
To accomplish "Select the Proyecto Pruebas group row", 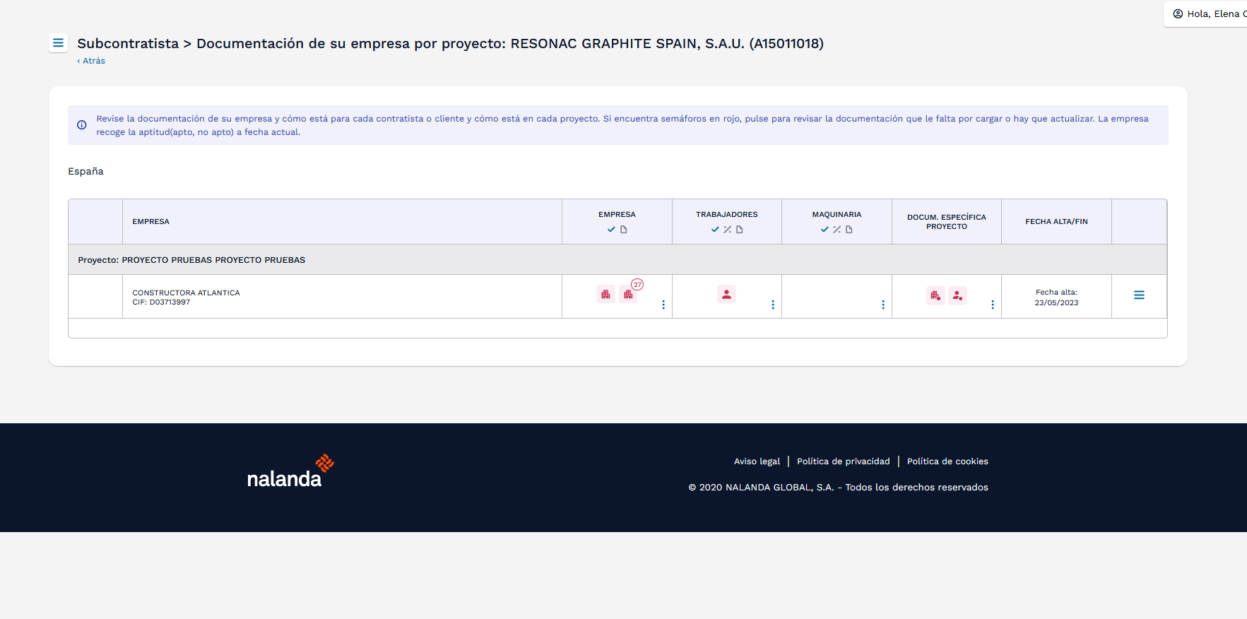I will [x=617, y=260].
